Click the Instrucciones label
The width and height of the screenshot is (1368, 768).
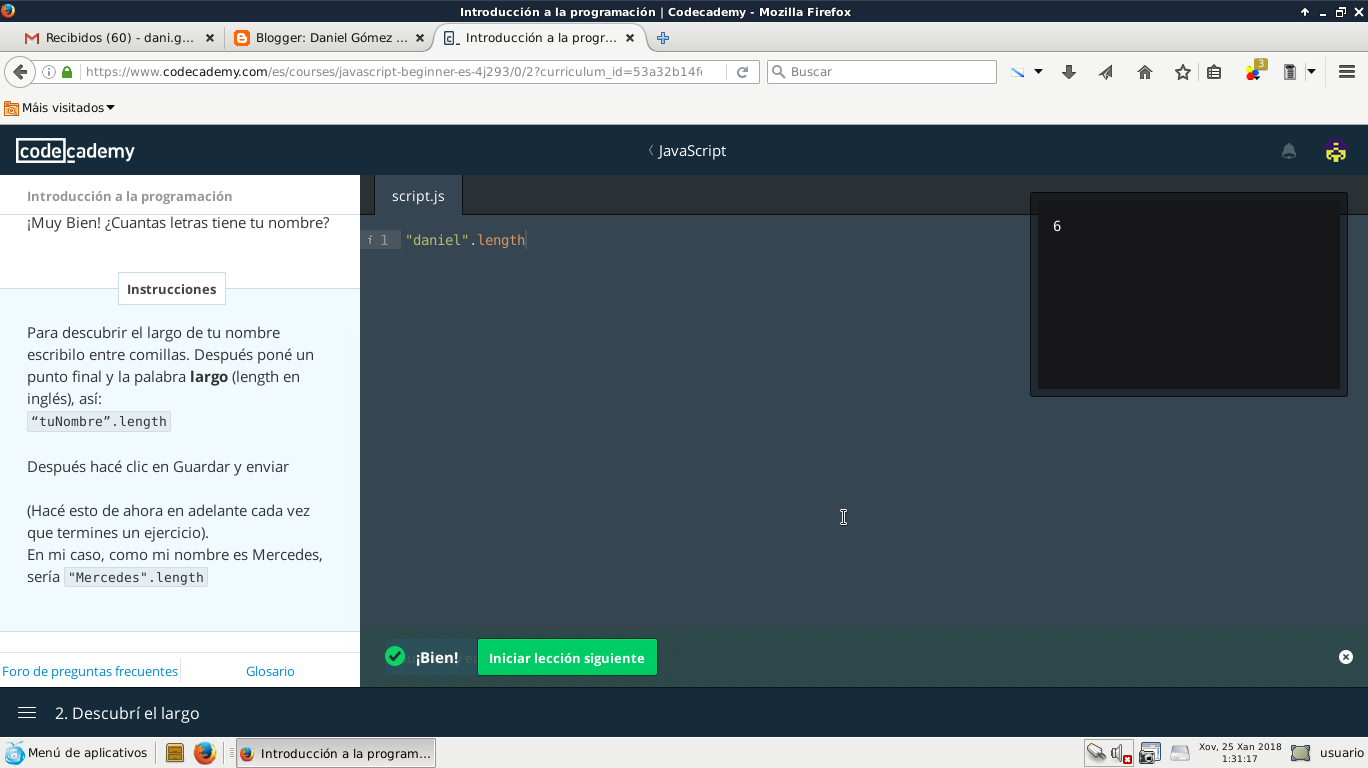click(x=171, y=289)
